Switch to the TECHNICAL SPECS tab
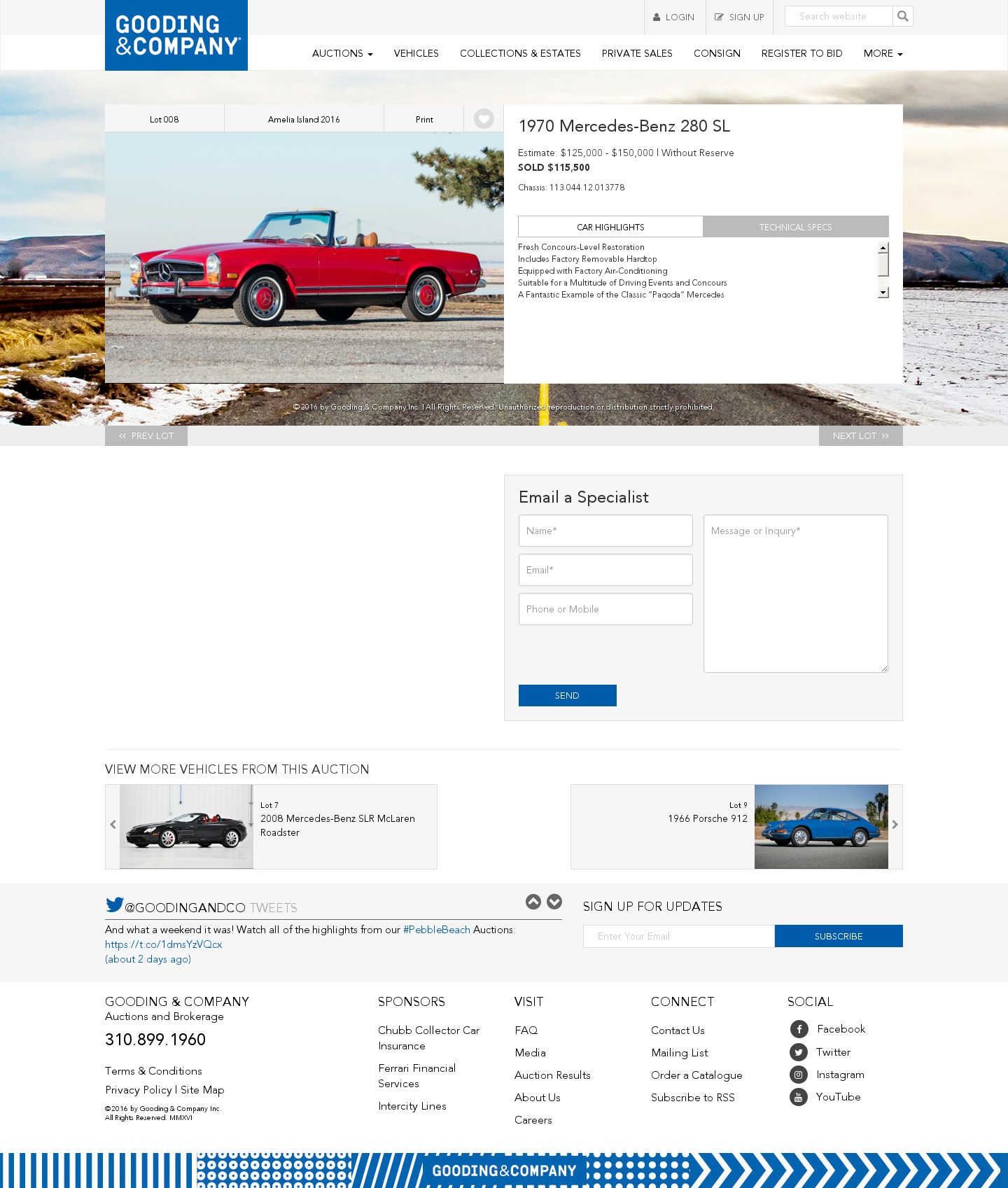 click(796, 227)
